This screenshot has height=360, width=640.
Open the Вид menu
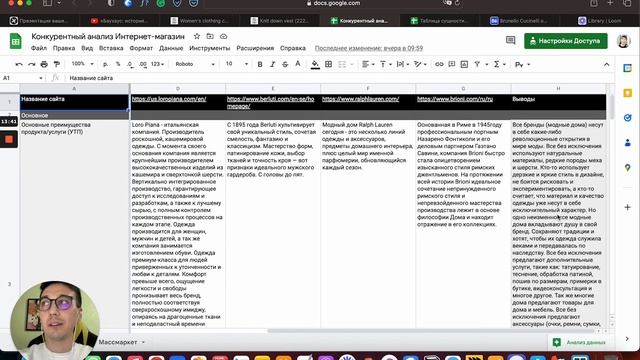[x=87, y=48]
